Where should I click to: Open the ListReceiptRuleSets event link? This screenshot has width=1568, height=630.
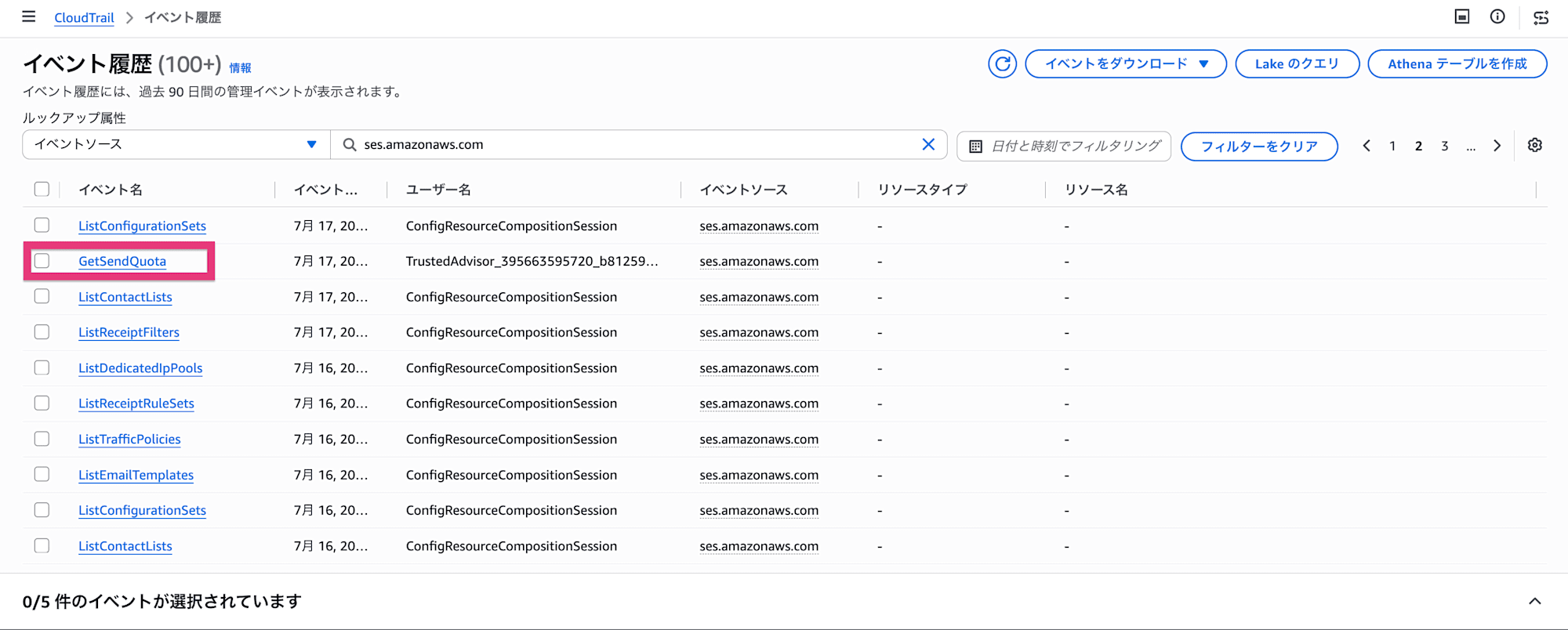pos(136,403)
